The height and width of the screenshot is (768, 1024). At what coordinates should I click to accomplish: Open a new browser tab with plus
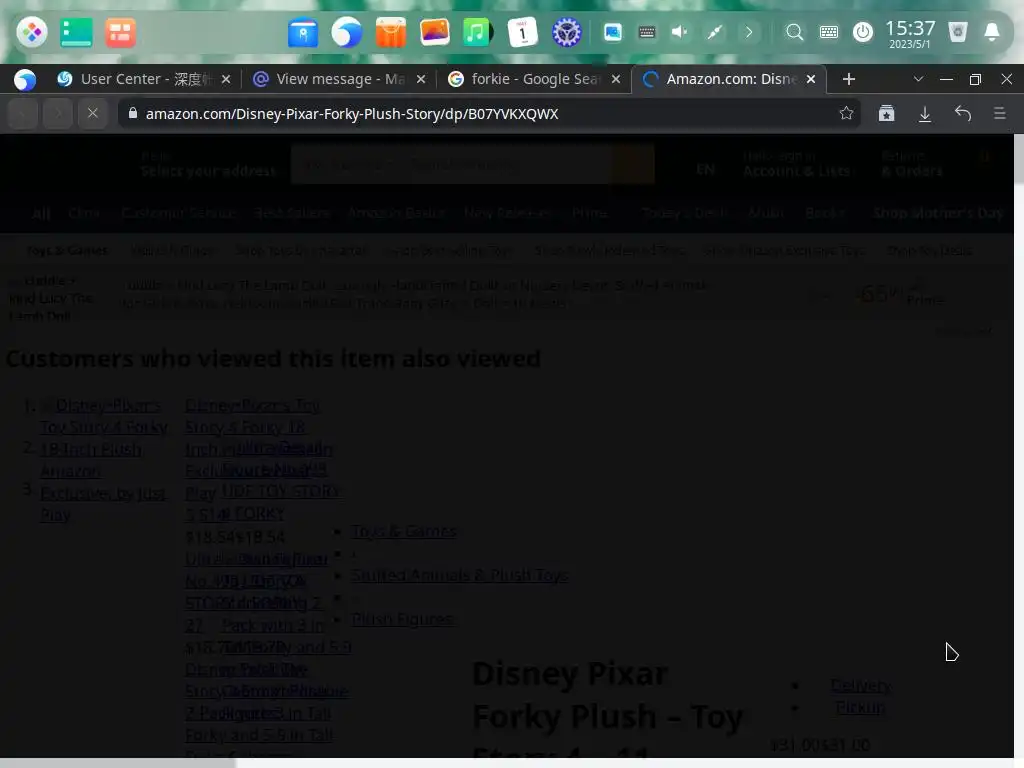(x=849, y=79)
